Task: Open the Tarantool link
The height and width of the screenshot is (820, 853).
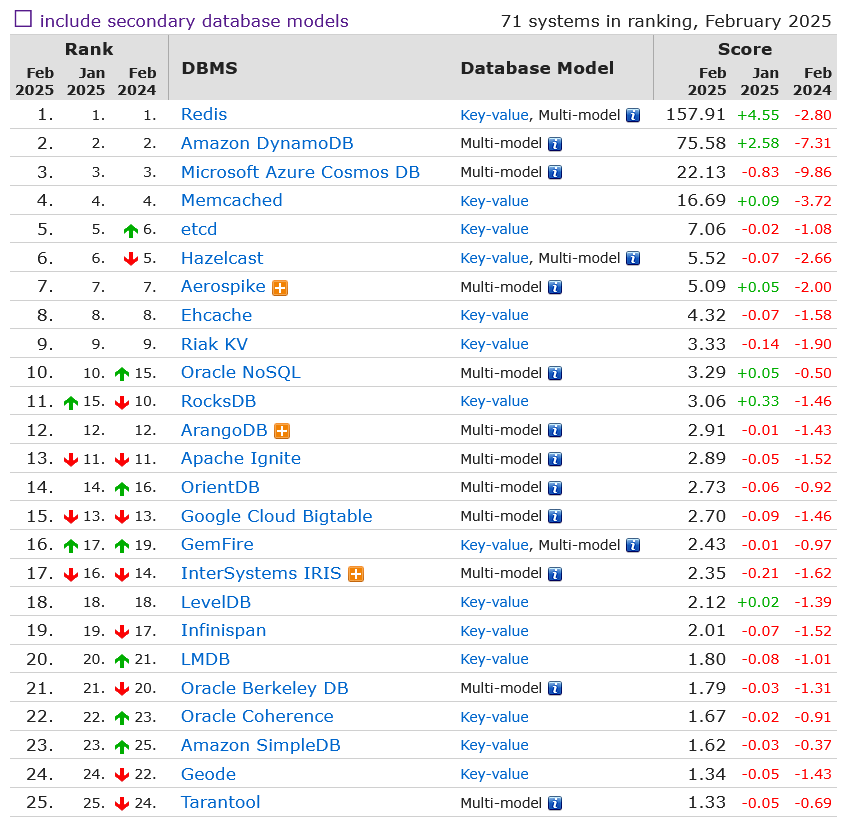Action: (x=220, y=802)
